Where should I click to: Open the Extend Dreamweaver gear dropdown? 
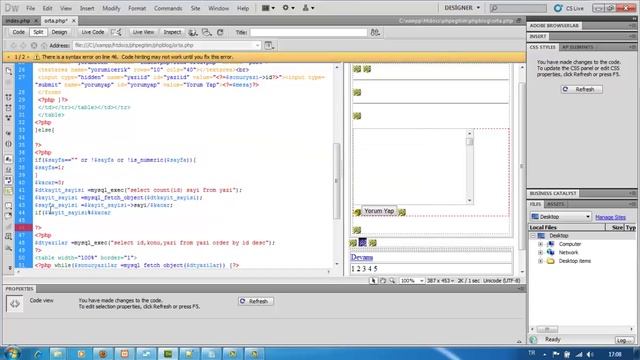click(289, 8)
